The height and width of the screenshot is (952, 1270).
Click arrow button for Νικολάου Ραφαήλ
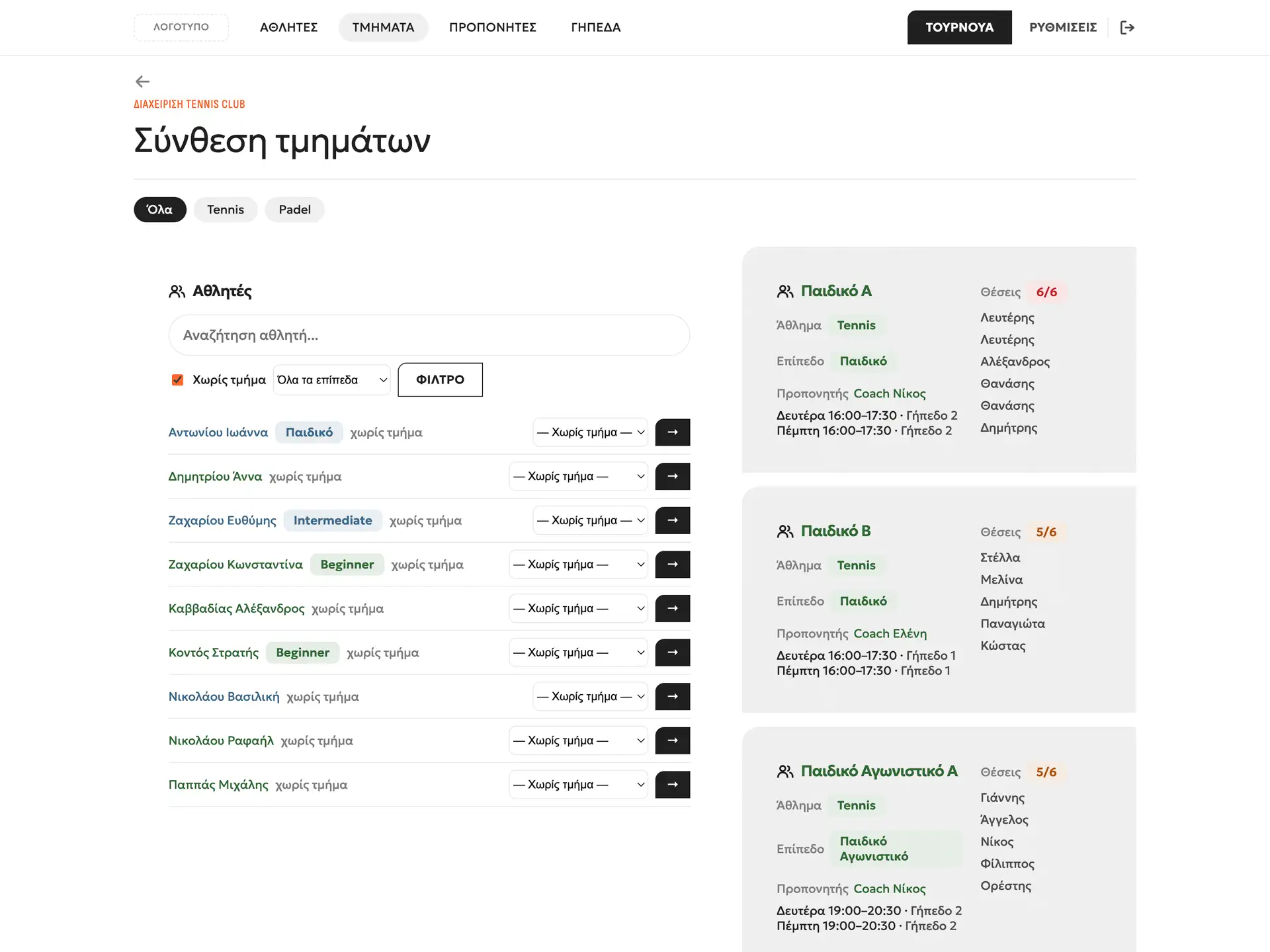click(x=673, y=740)
